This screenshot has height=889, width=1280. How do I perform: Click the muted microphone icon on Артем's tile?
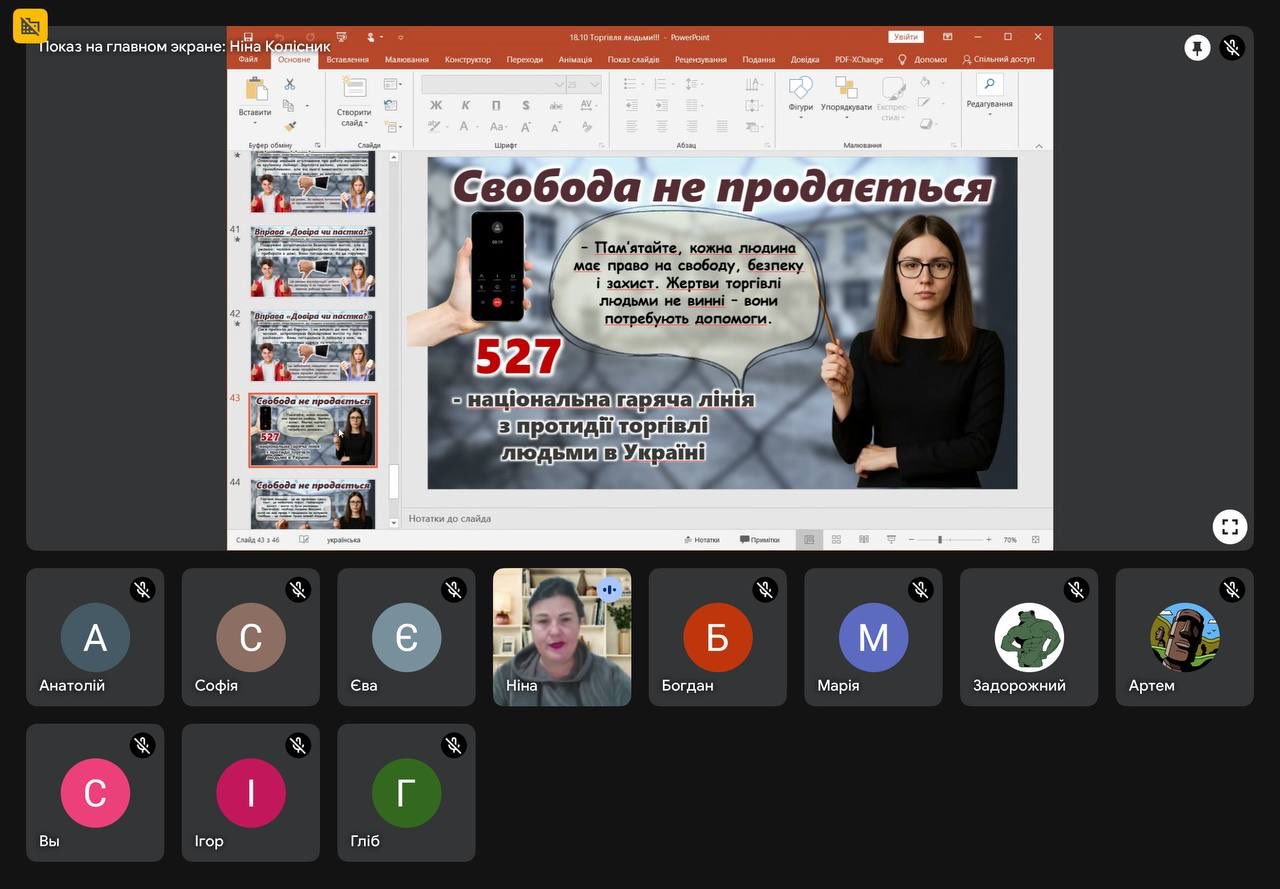(x=1232, y=589)
